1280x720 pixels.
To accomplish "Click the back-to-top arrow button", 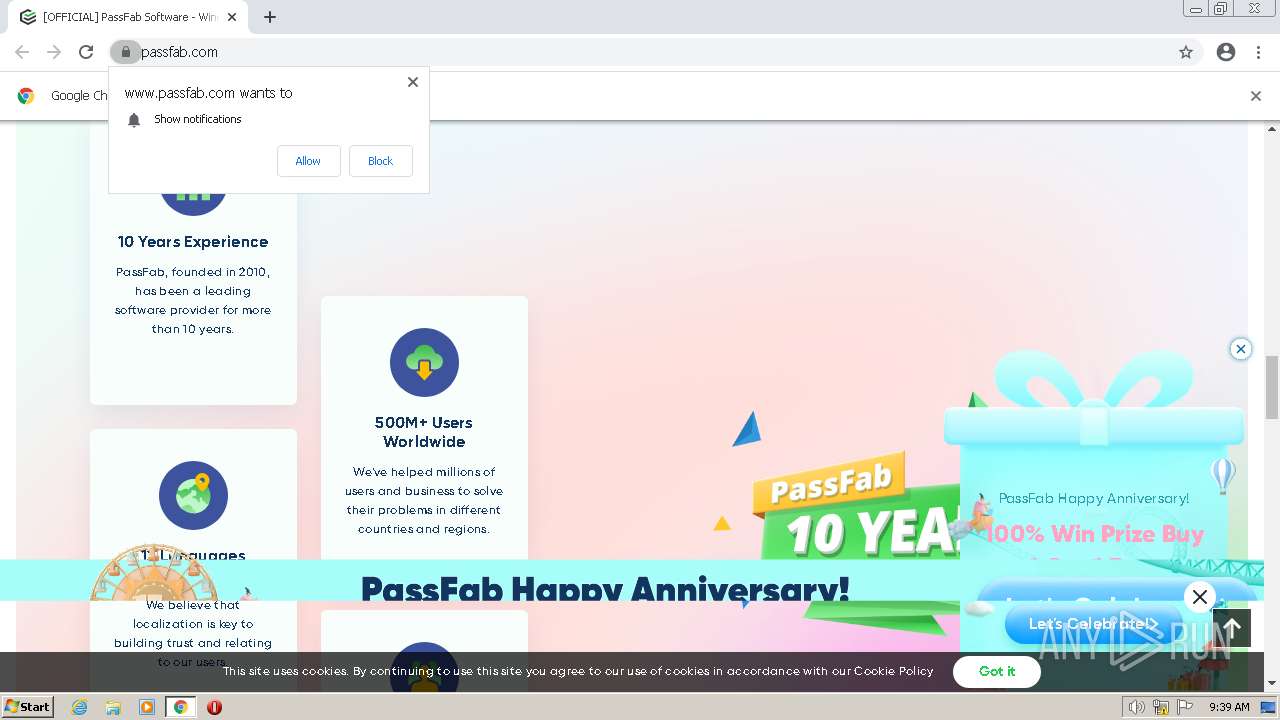I will [1232, 629].
